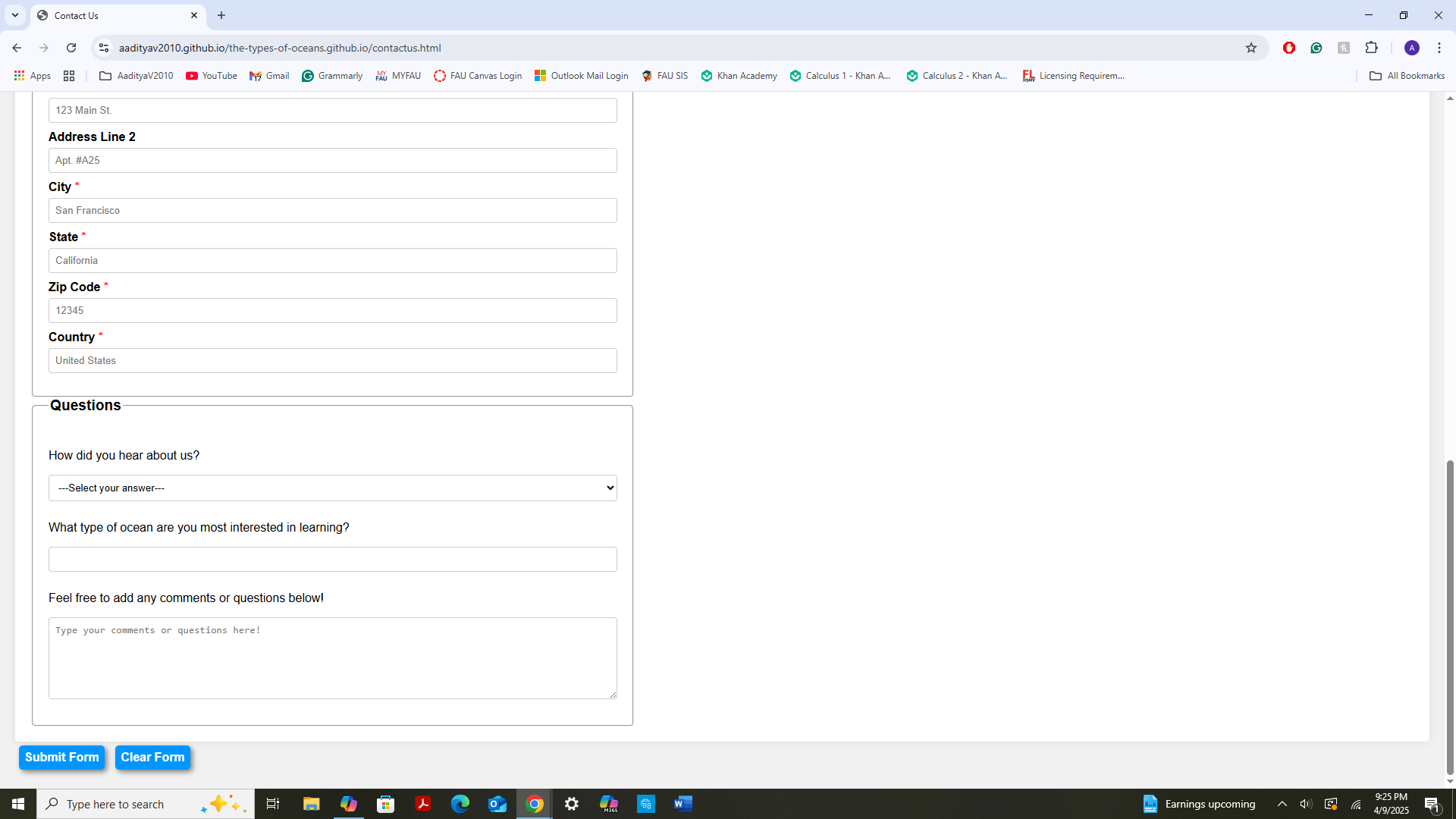Open the profile avatar icon
The image size is (1456, 819).
(x=1411, y=48)
